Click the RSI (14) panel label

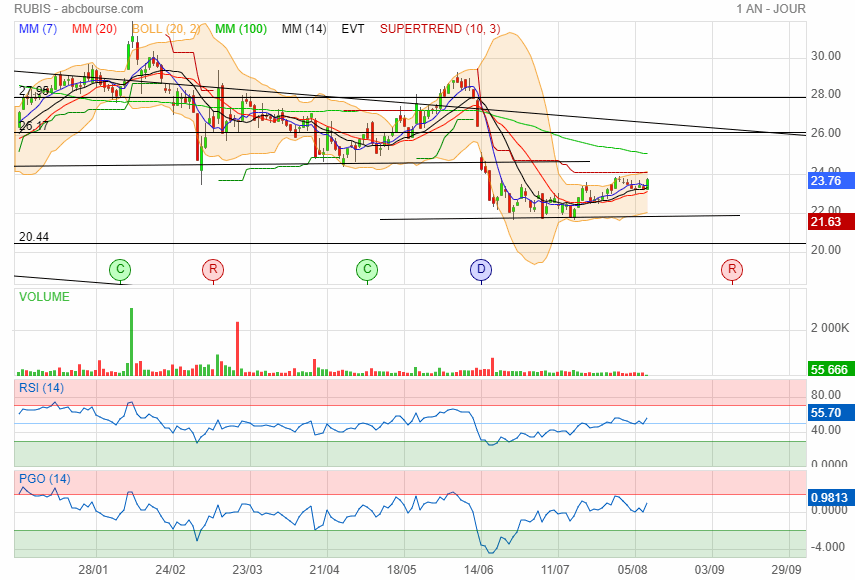(x=41, y=388)
